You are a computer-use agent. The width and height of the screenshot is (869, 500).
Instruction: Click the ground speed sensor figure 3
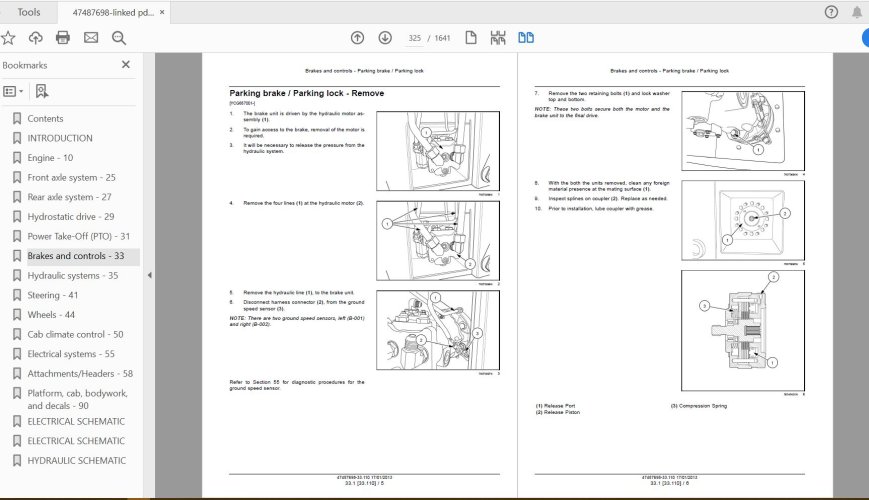click(x=438, y=330)
